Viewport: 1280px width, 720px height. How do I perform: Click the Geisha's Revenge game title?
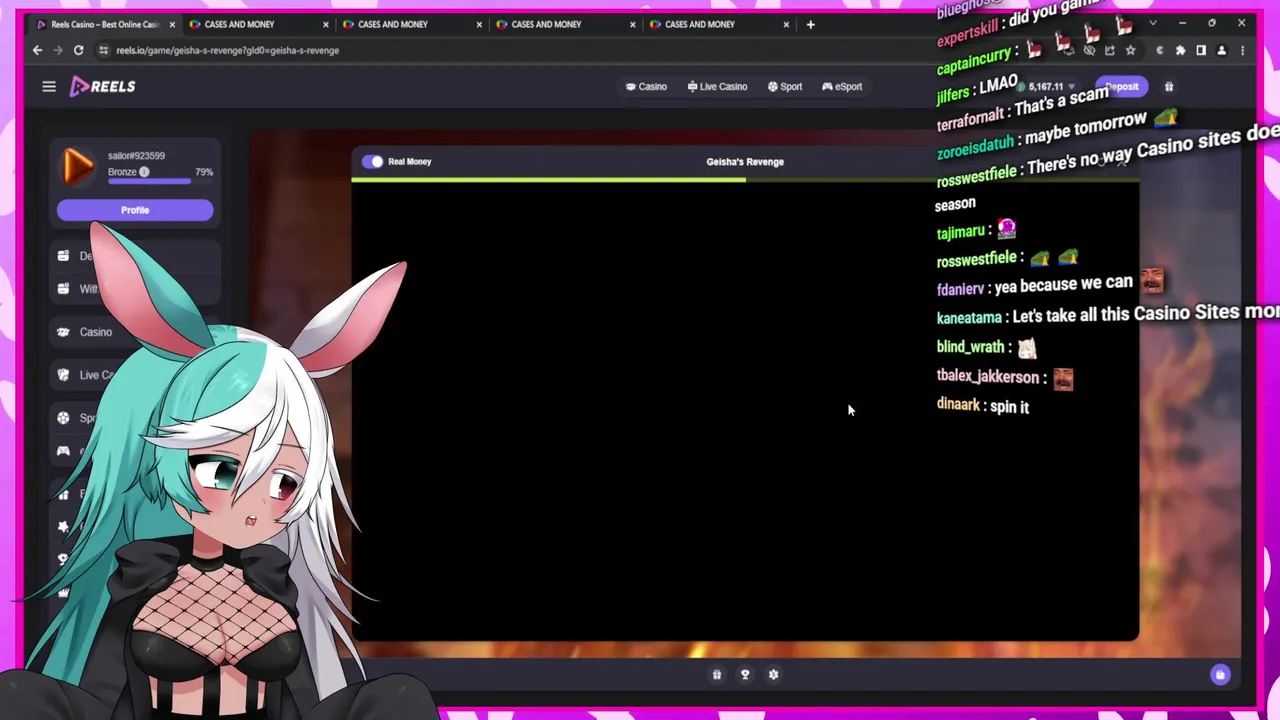[x=745, y=162]
